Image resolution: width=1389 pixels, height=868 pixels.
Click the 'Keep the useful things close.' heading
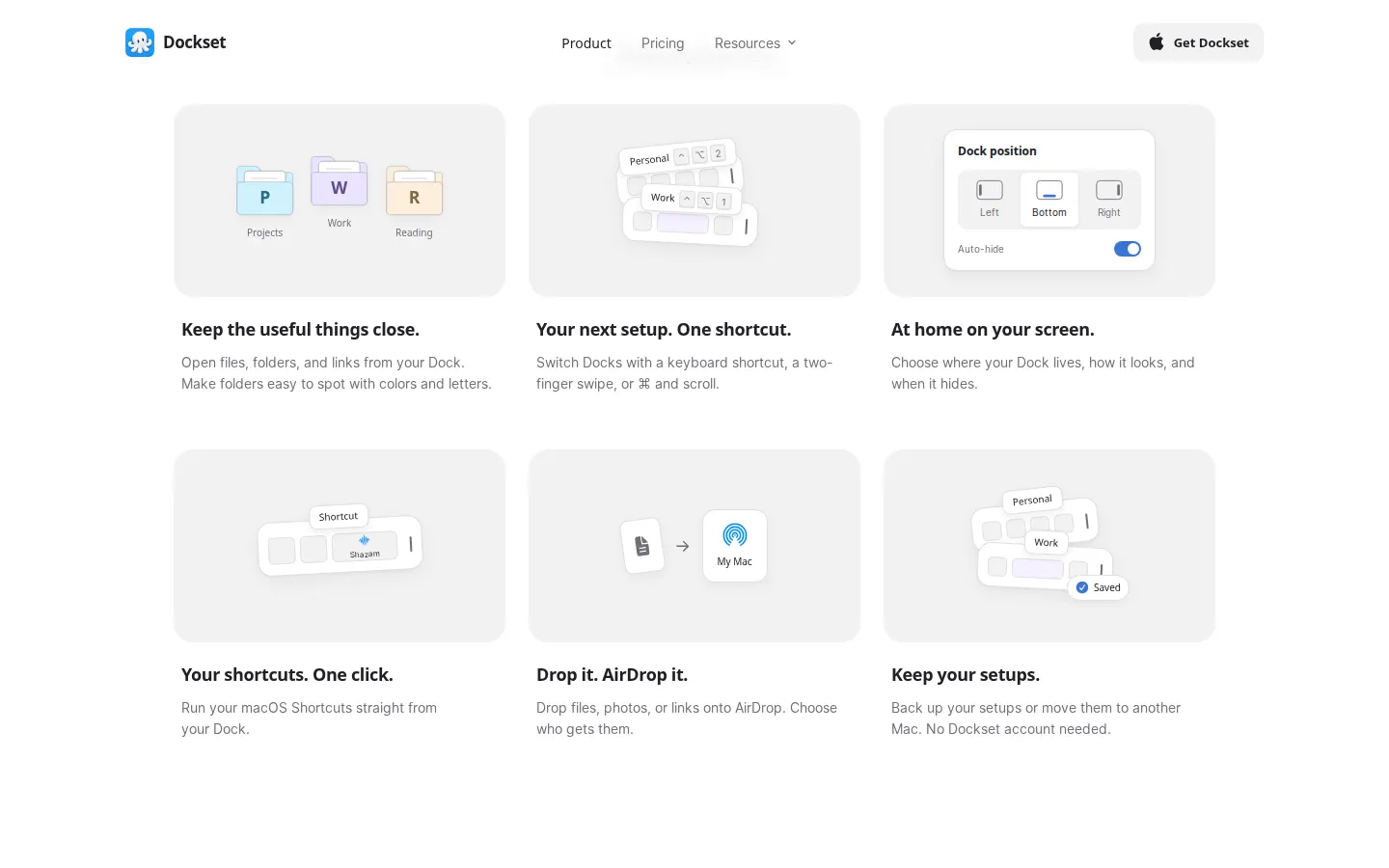pos(300,330)
